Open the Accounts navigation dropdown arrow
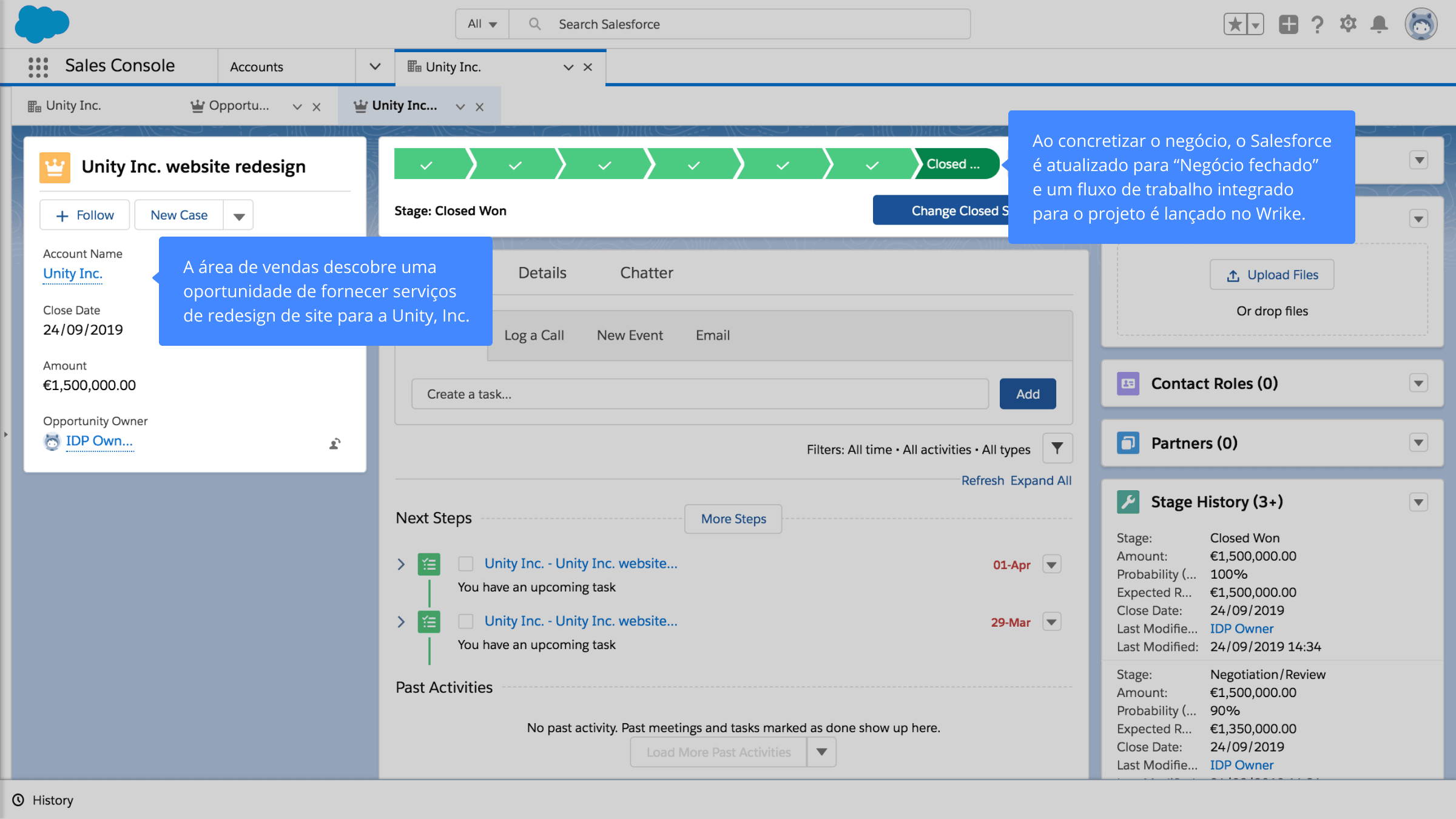The height and width of the screenshot is (819, 1456). pyautogui.click(x=375, y=67)
